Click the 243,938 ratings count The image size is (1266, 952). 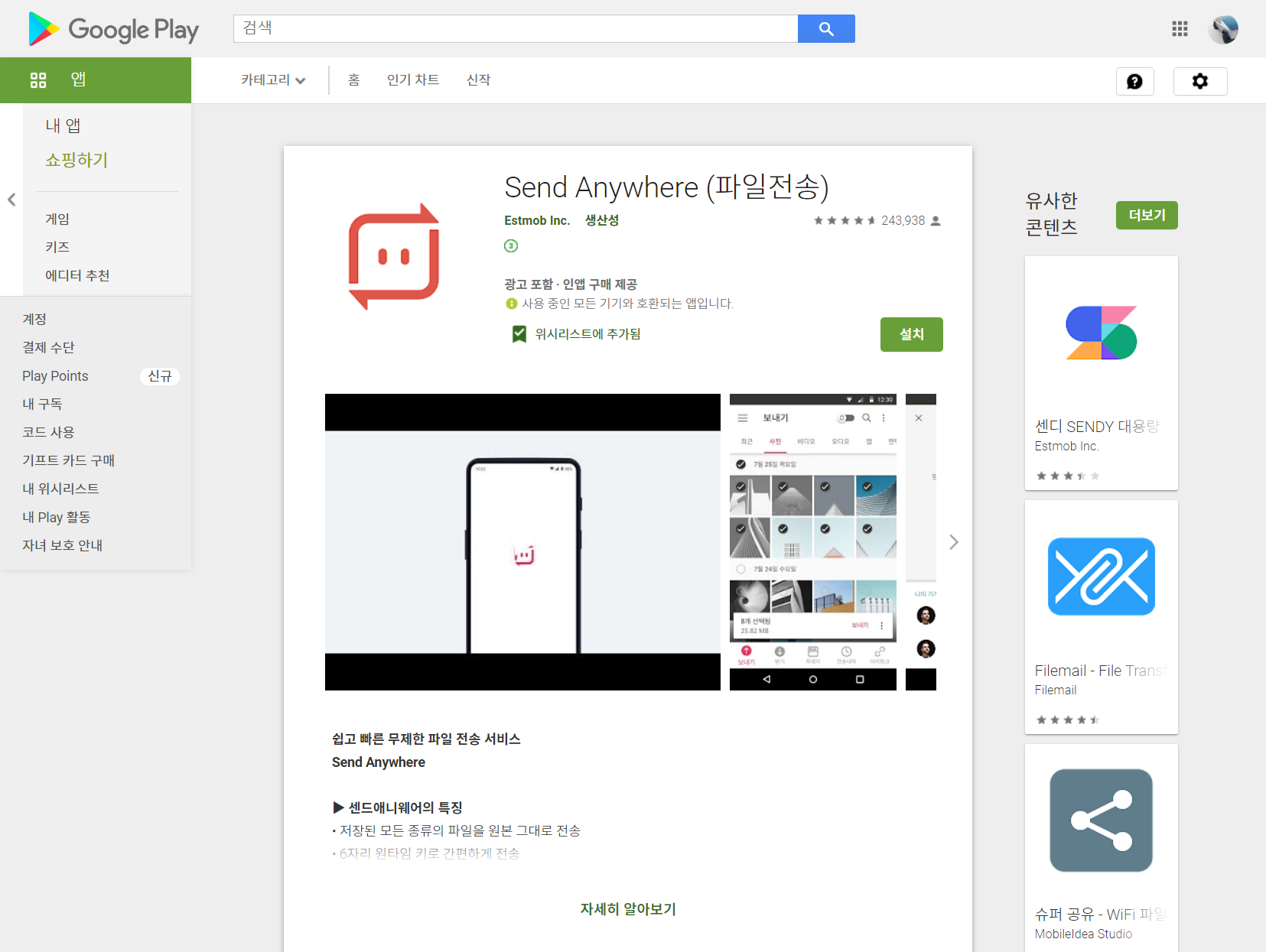(903, 221)
